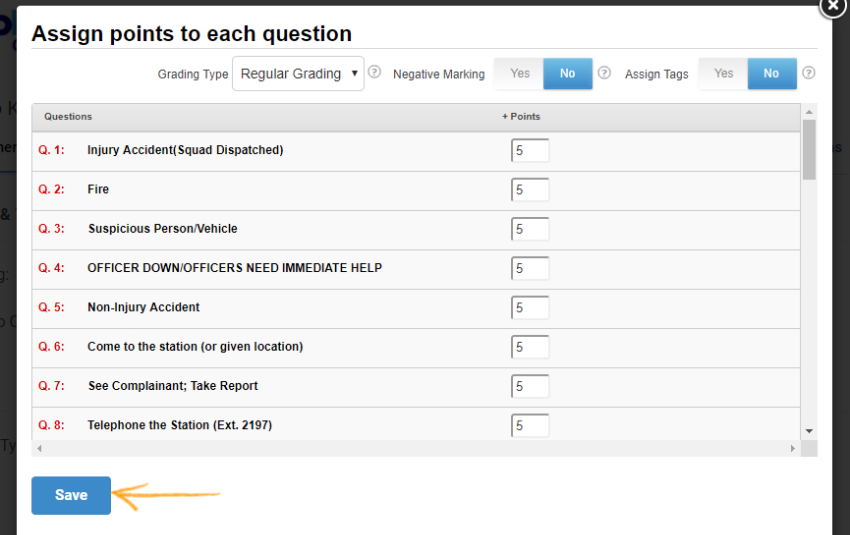Image resolution: width=851 pixels, height=535 pixels.
Task: Enable Assign Tags with Yes
Action: [x=723, y=73]
